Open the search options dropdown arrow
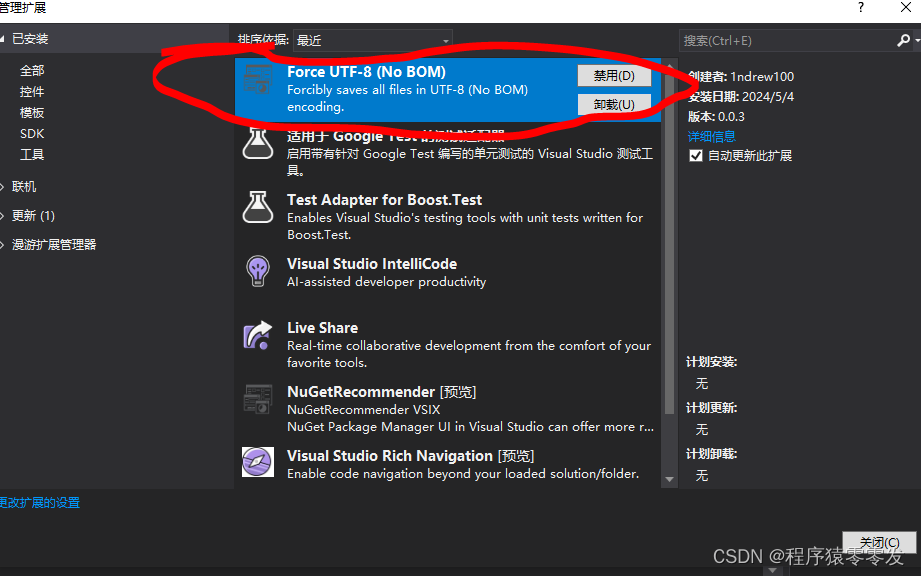 (x=917, y=41)
